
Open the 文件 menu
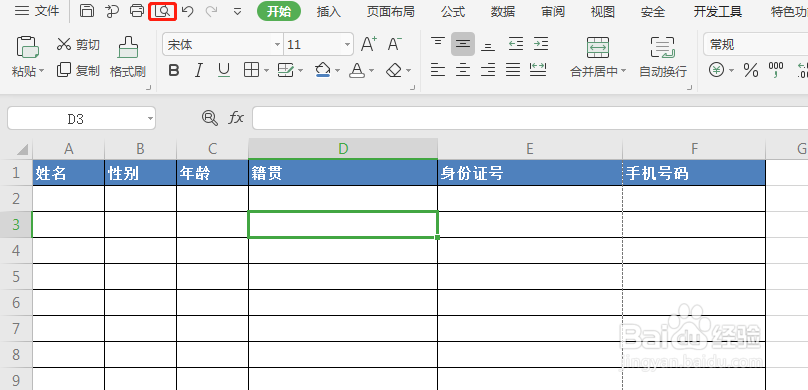click(x=37, y=11)
